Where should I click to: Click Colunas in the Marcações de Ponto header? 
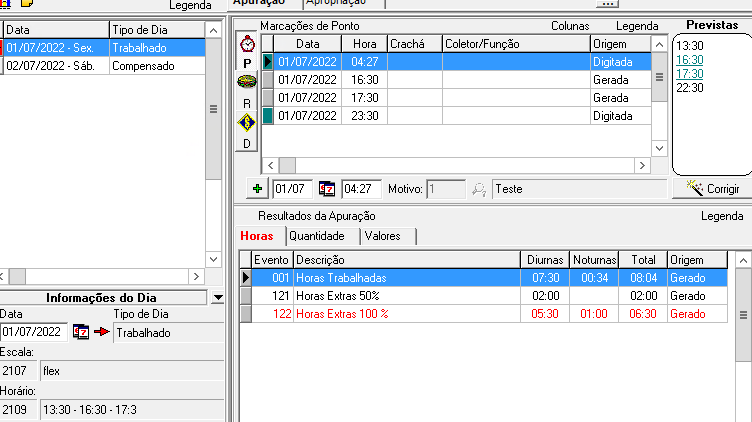click(571, 25)
